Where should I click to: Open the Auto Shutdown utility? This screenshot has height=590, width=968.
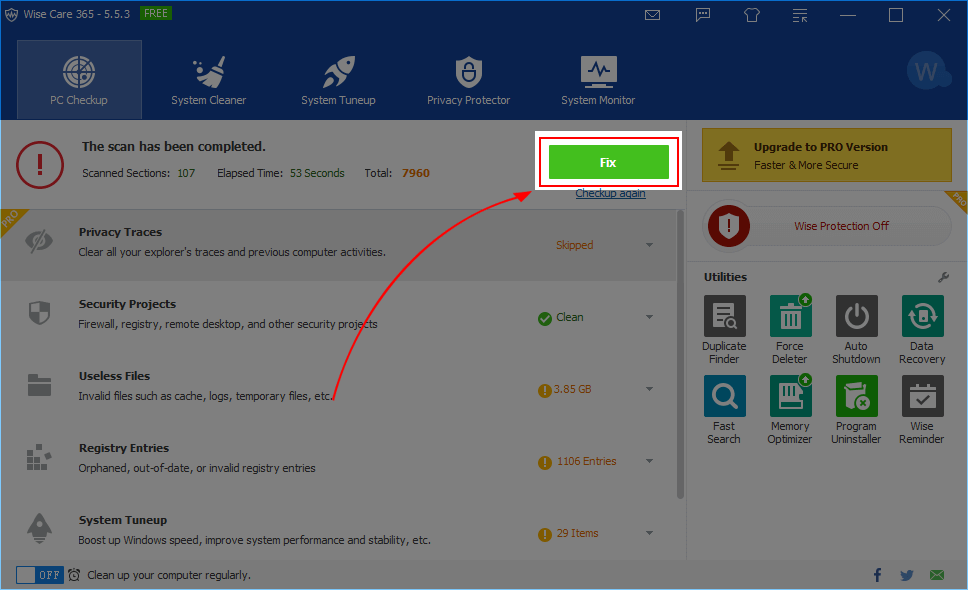856,317
